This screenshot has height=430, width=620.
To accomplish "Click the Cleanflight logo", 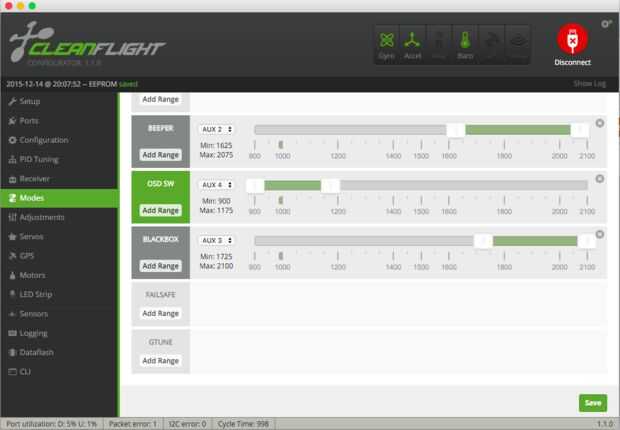I will 86,45.
